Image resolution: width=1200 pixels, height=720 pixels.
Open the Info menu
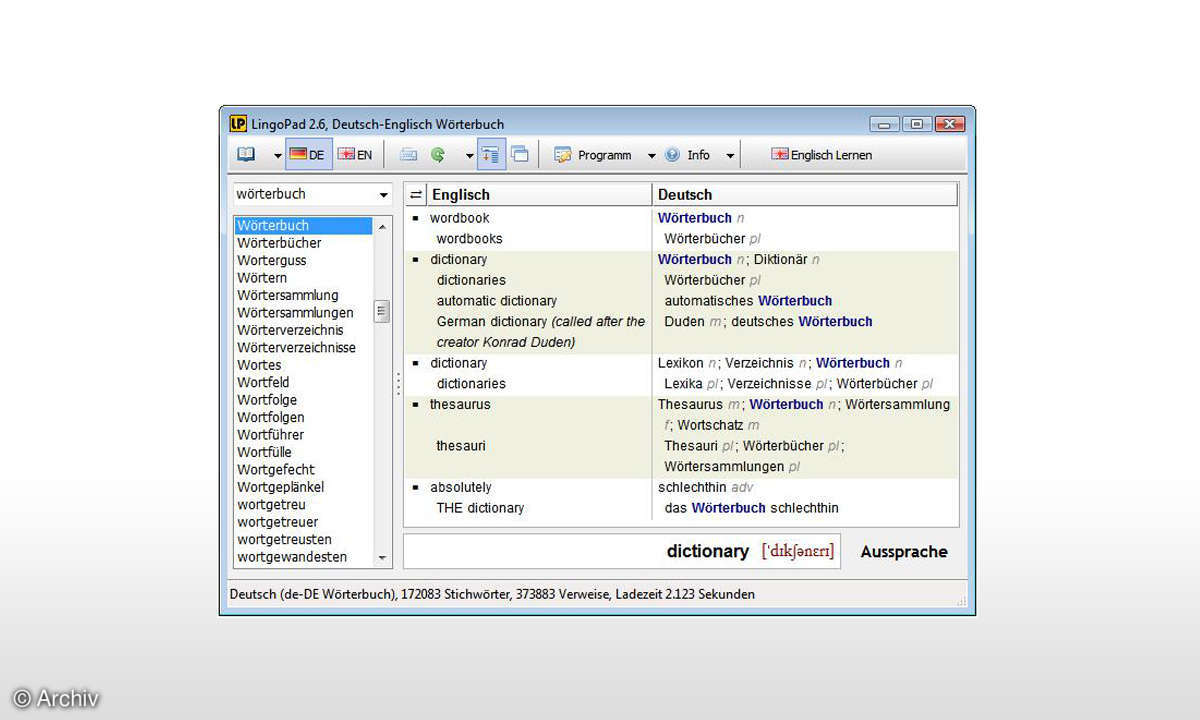[x=687, y=155]
